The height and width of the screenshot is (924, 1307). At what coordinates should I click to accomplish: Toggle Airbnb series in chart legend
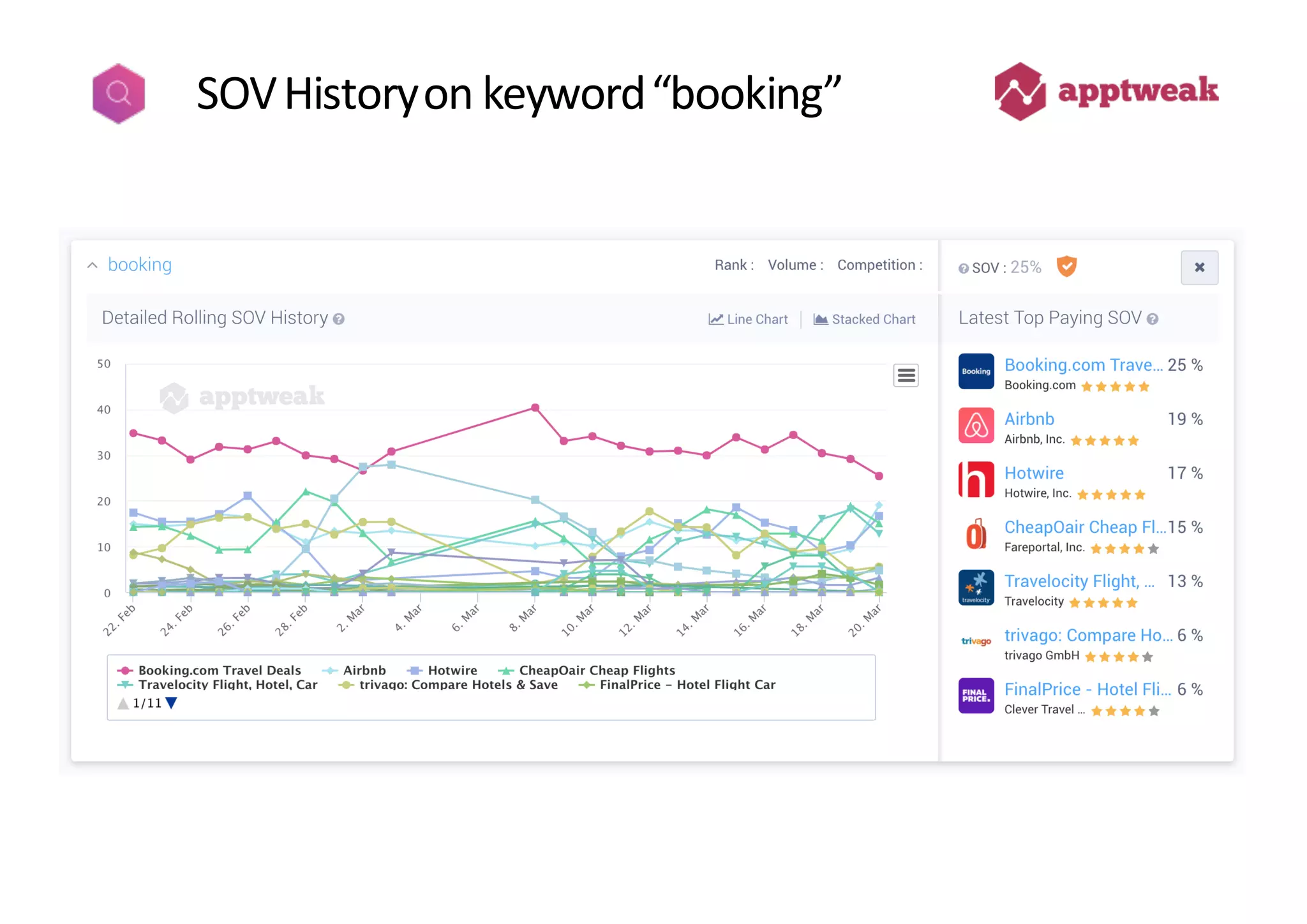coord(354,670)
